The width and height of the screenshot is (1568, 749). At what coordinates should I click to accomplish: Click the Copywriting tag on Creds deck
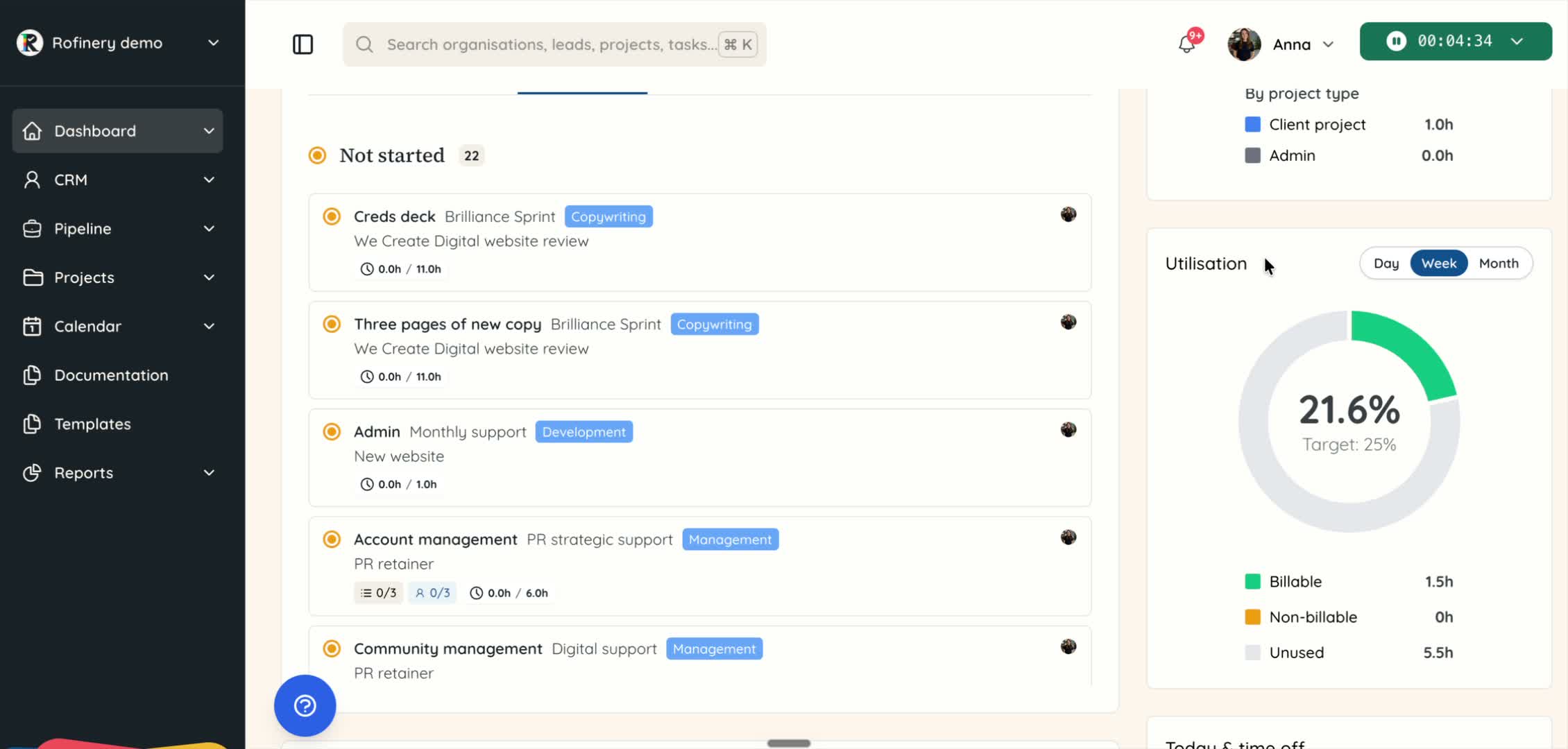(608, 216)
